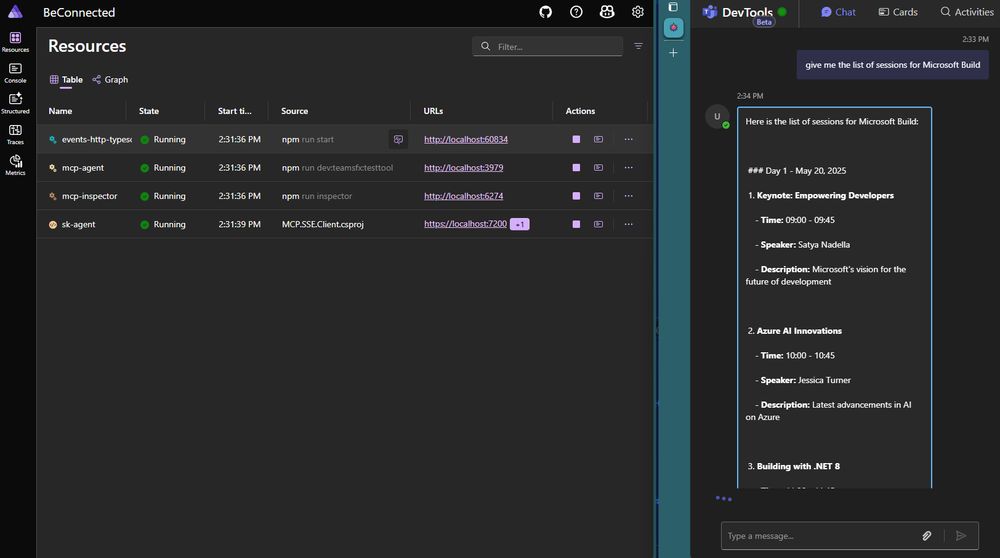Click the add plus icon in DevTools strip
The image size is (1000, 558).
tap(673, 53)
